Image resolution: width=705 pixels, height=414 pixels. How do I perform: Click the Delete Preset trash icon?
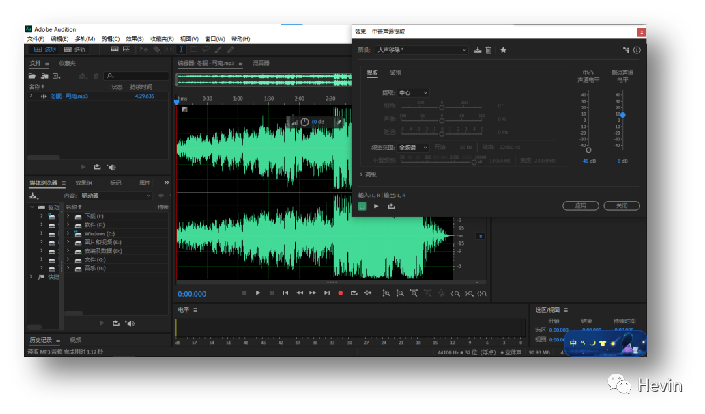pos(489,50)
